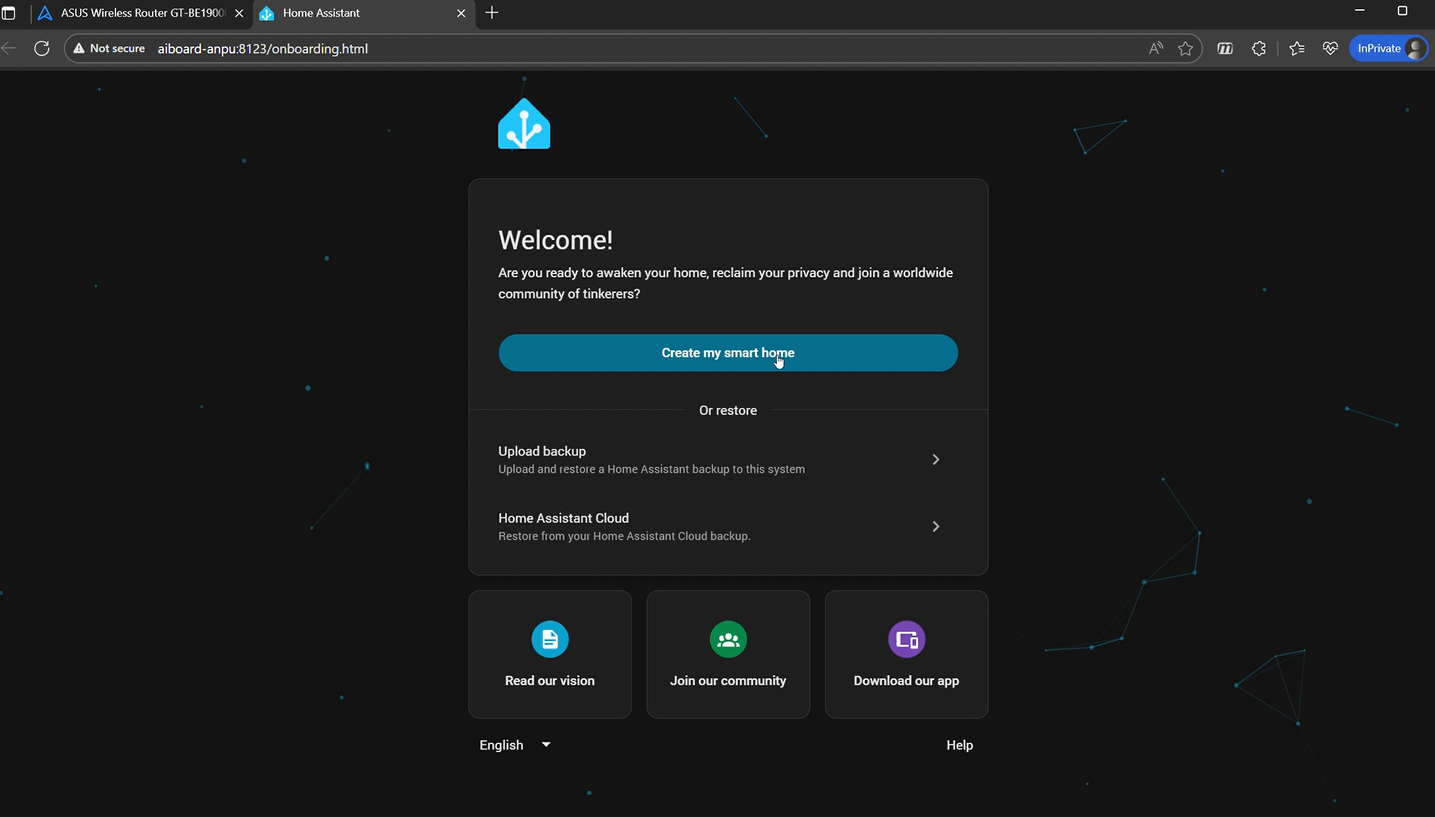Click the Join our community people icon

(x=728, y=639)
